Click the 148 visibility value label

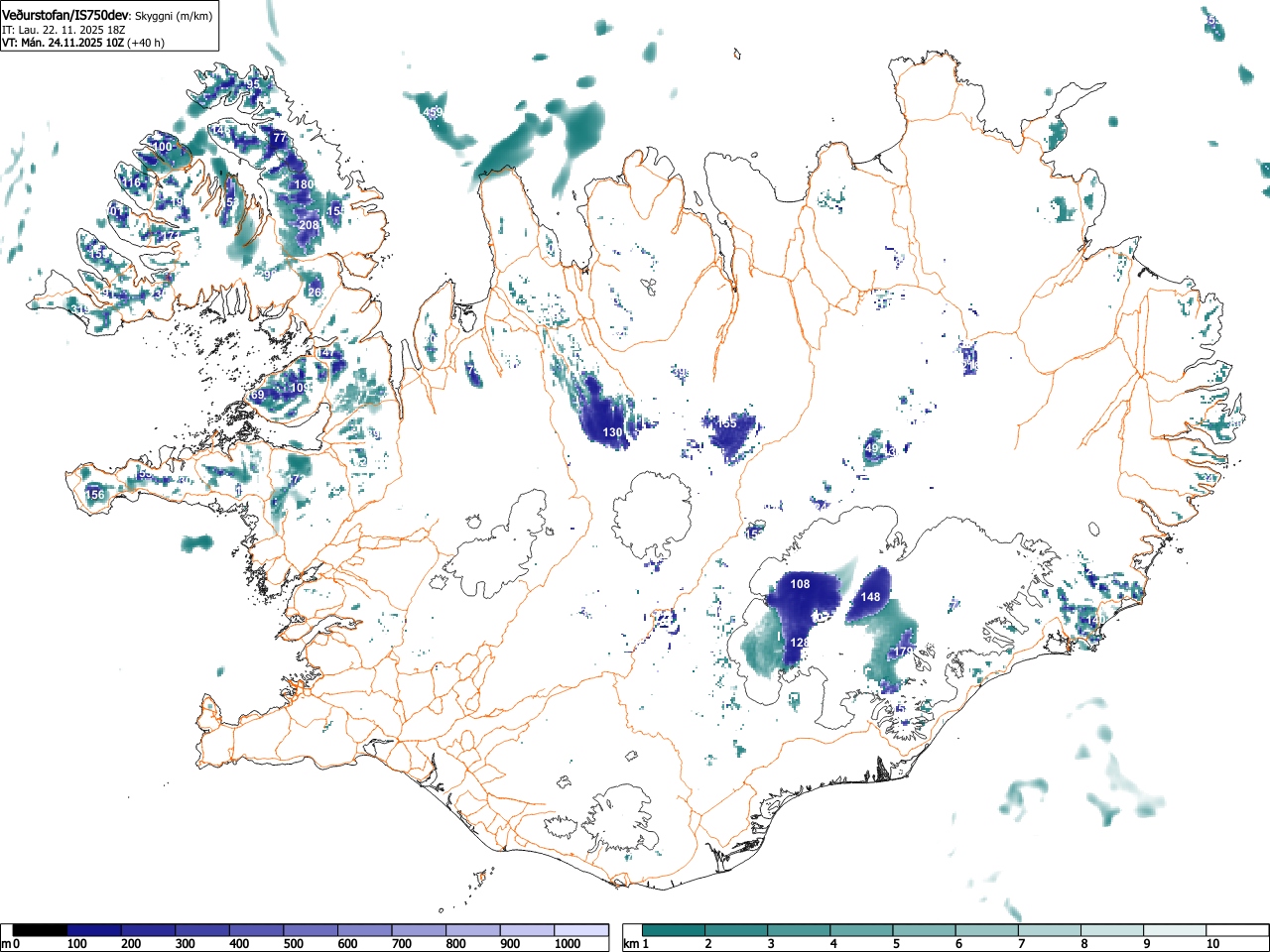point(870,597)
